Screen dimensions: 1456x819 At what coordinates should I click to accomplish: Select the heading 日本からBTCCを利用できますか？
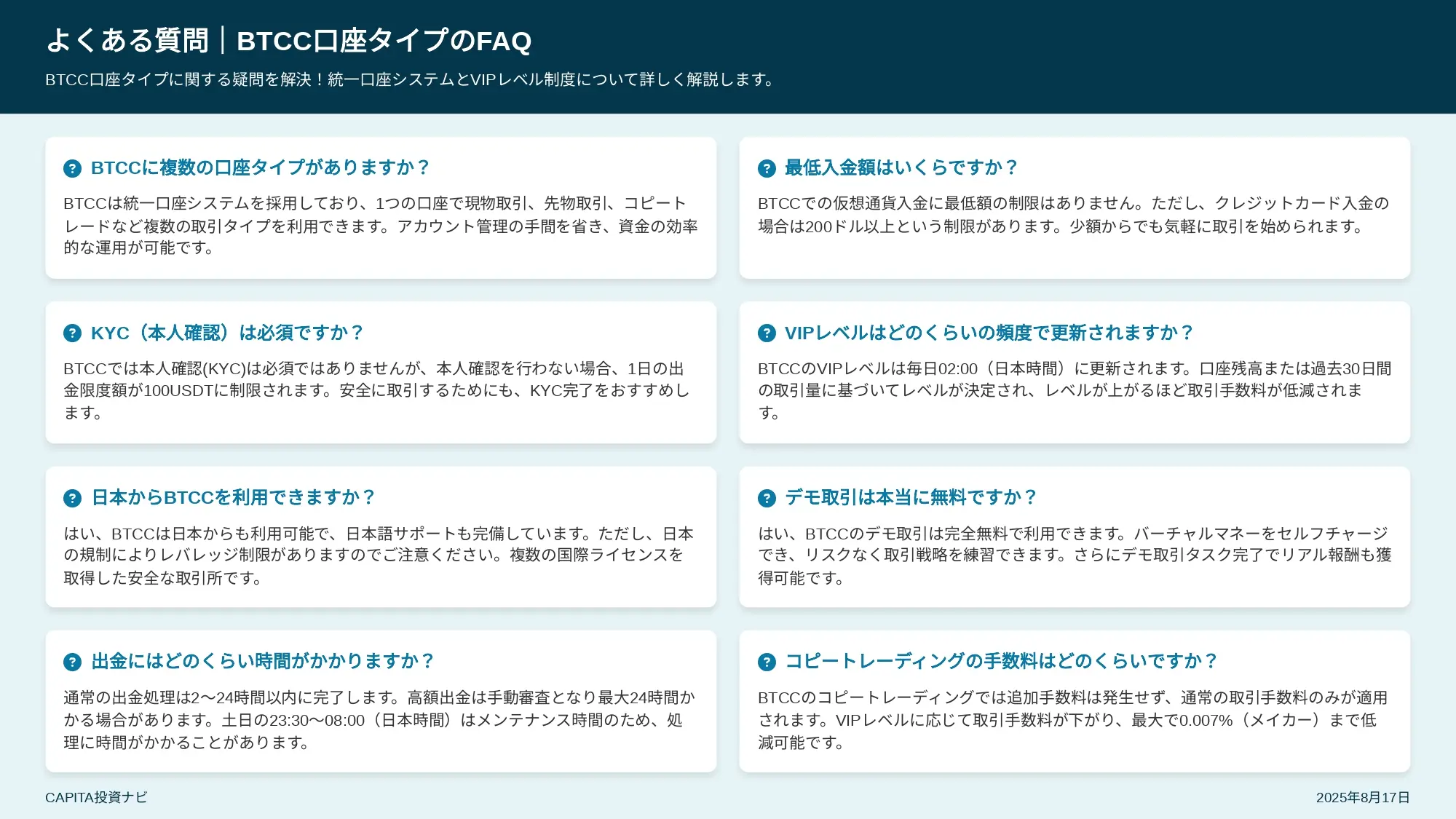click(x=234, y=497)
